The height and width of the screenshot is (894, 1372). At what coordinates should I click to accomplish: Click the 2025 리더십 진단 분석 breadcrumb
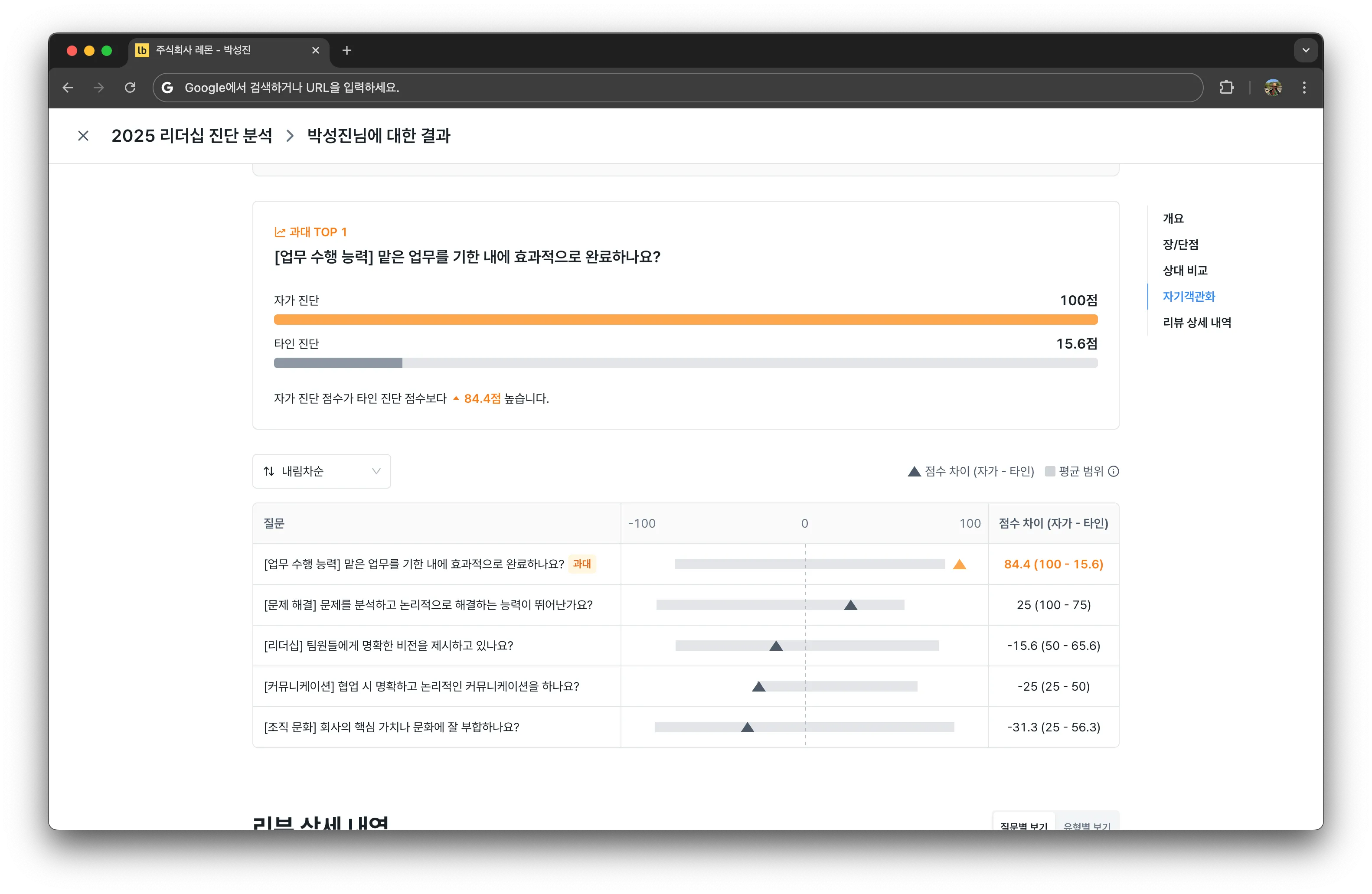point(191,136)
